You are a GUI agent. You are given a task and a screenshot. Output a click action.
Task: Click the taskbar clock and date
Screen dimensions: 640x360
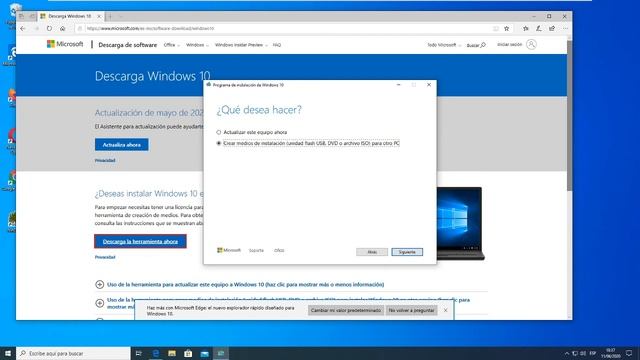(x=611, y=353)
